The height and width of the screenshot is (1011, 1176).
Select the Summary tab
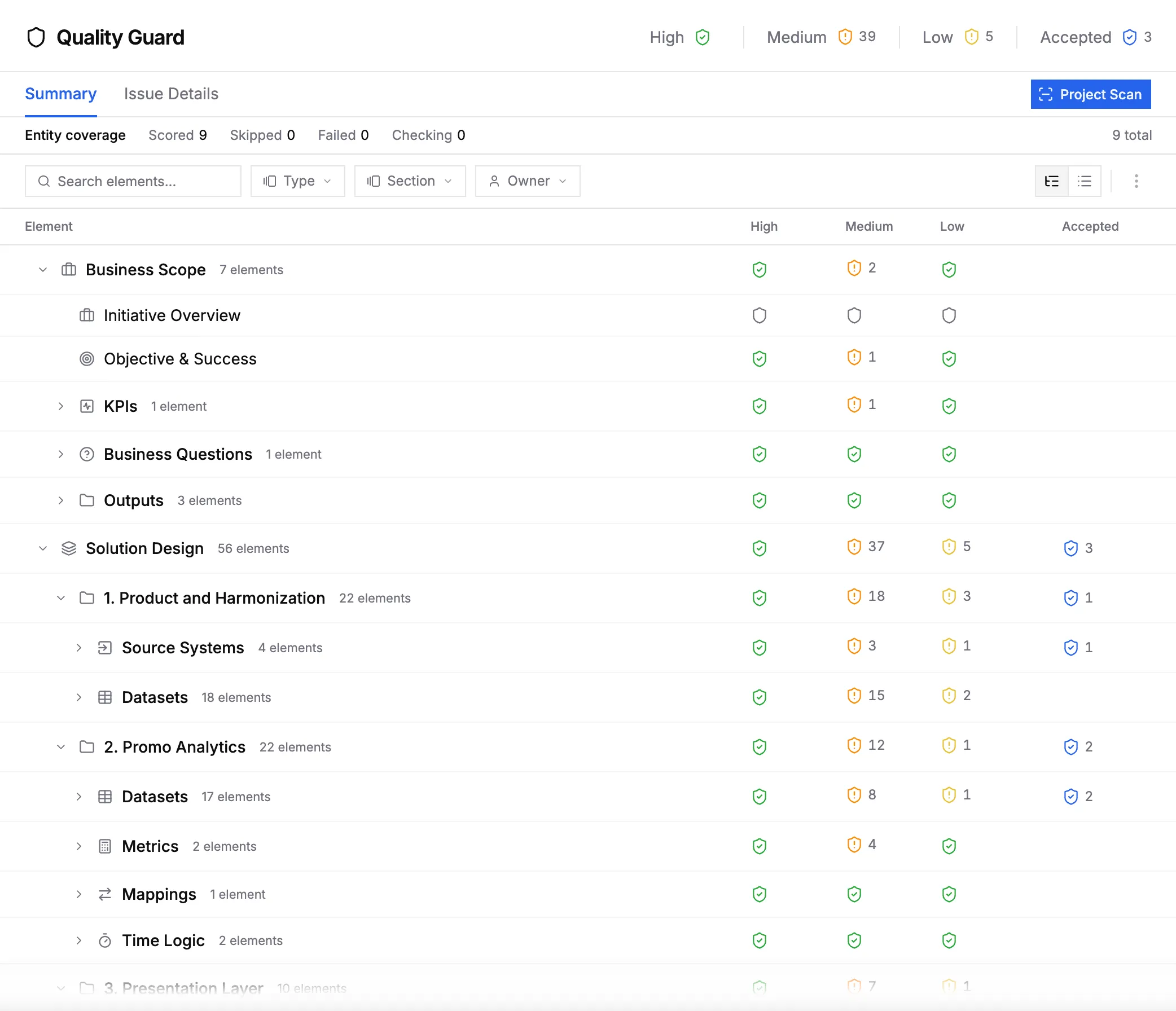pos(61,94)
